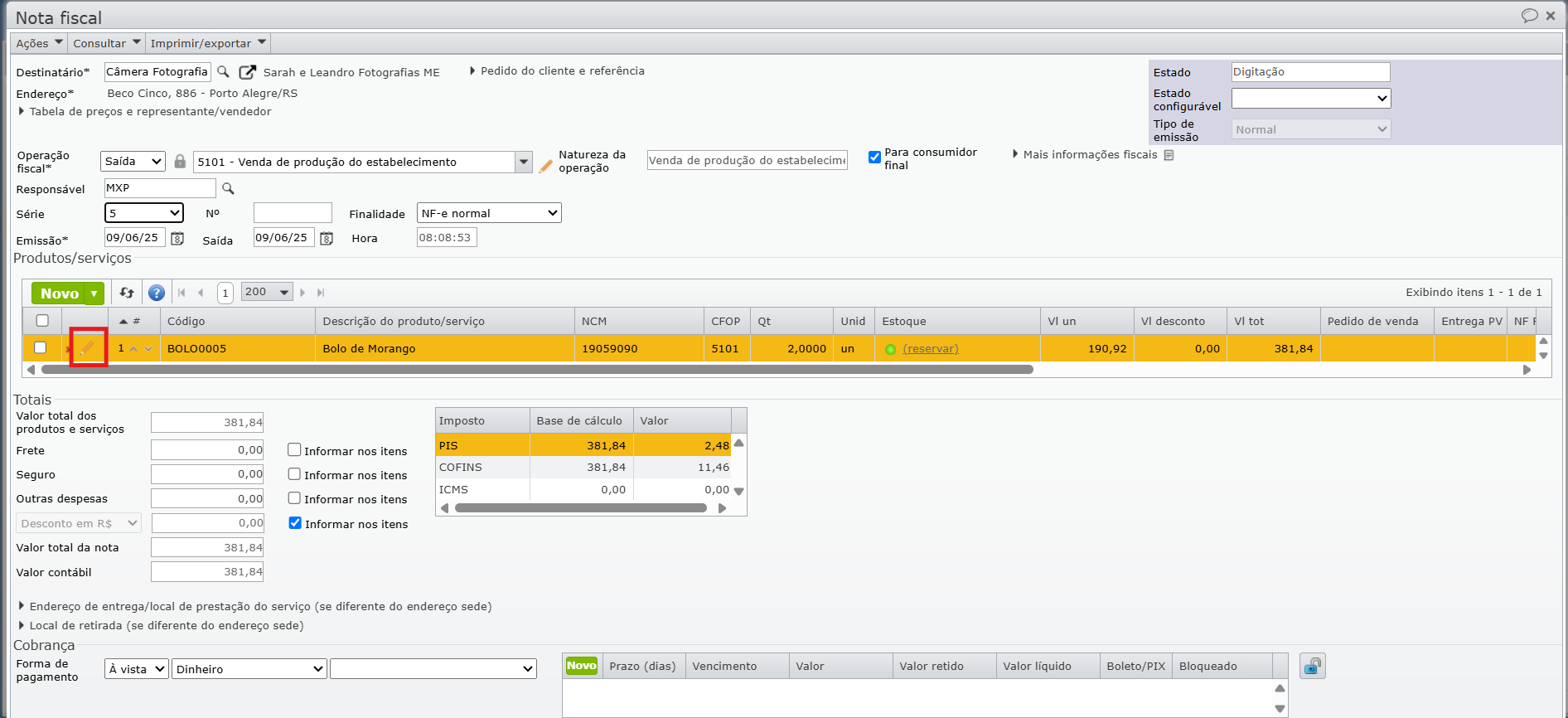Open the 200 items per page dropdown
Viewport: 1568px width, 718px height.
click(267, 292)
